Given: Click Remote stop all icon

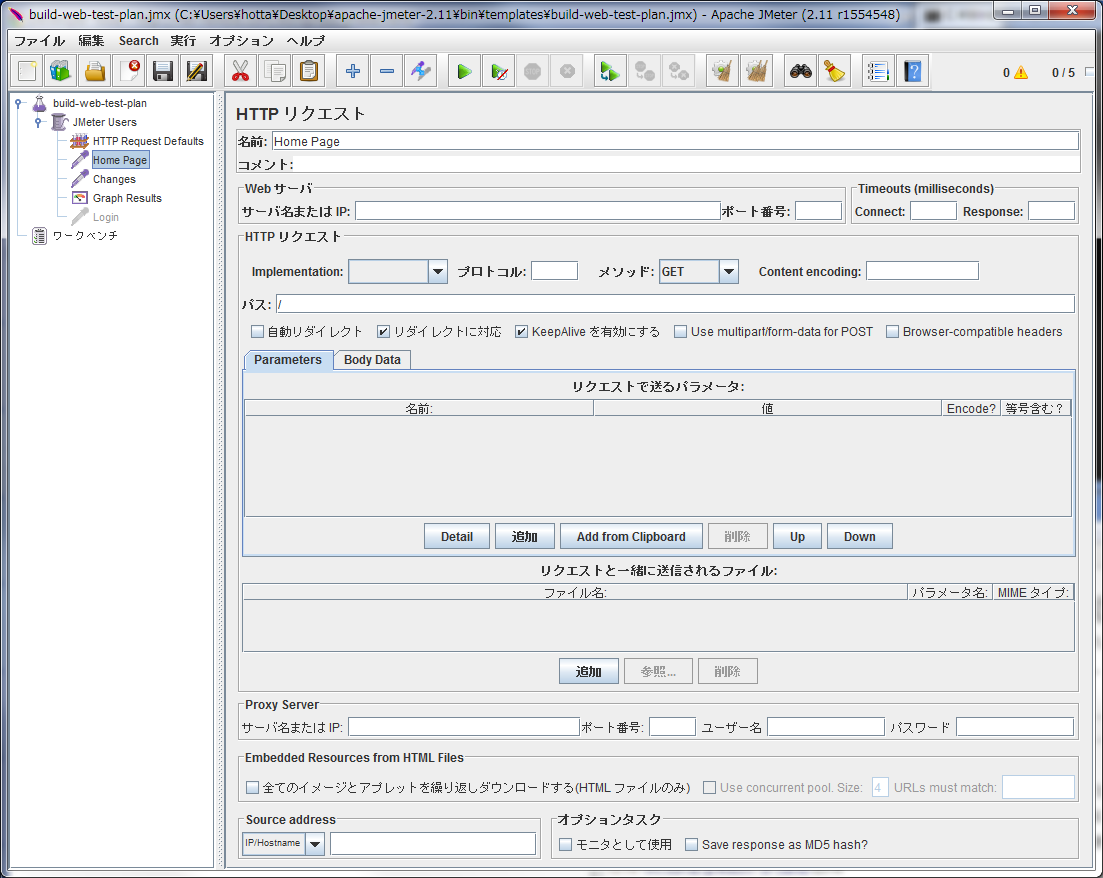Looking at the screenshot, I should click(644, 71).
